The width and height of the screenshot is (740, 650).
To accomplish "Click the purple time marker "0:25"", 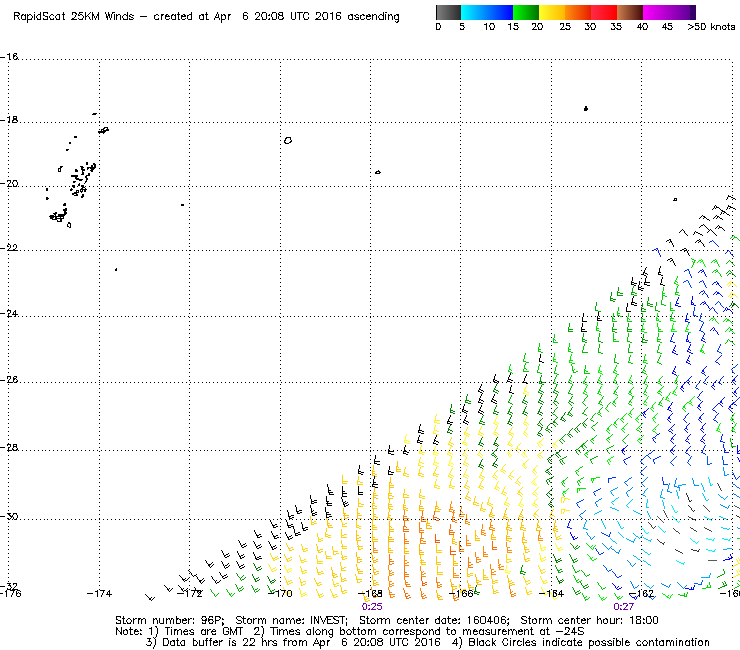I will (x=372, y=607).
